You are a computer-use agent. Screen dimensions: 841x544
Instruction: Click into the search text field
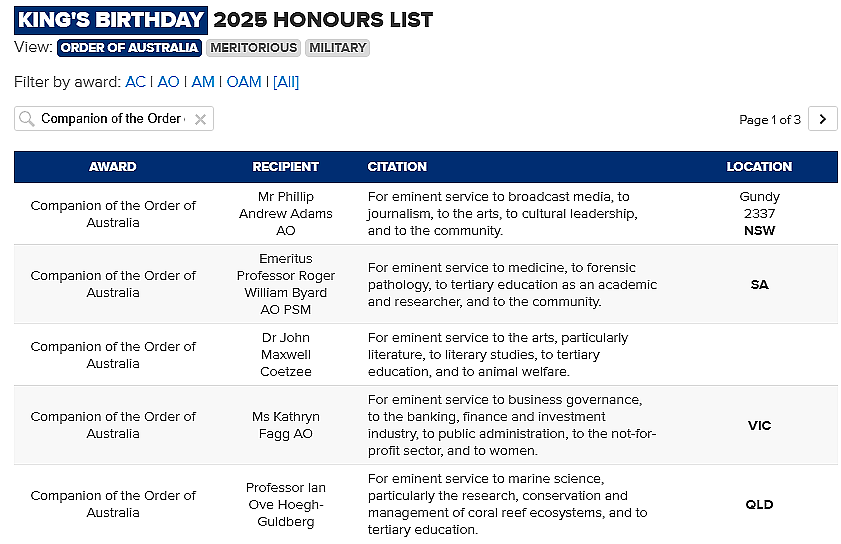click(x=114, y=119)
